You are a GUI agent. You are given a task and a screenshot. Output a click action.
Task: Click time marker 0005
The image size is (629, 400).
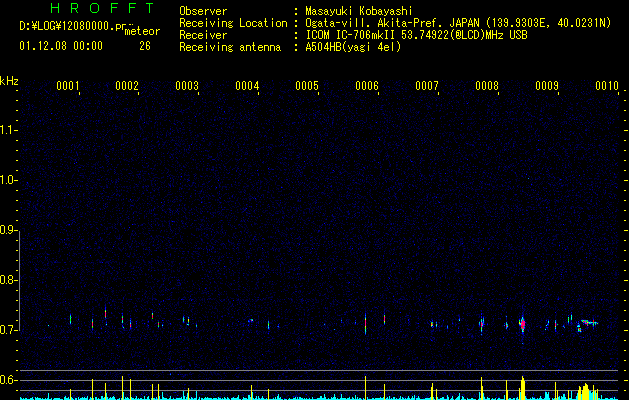[x=307, y=86]
